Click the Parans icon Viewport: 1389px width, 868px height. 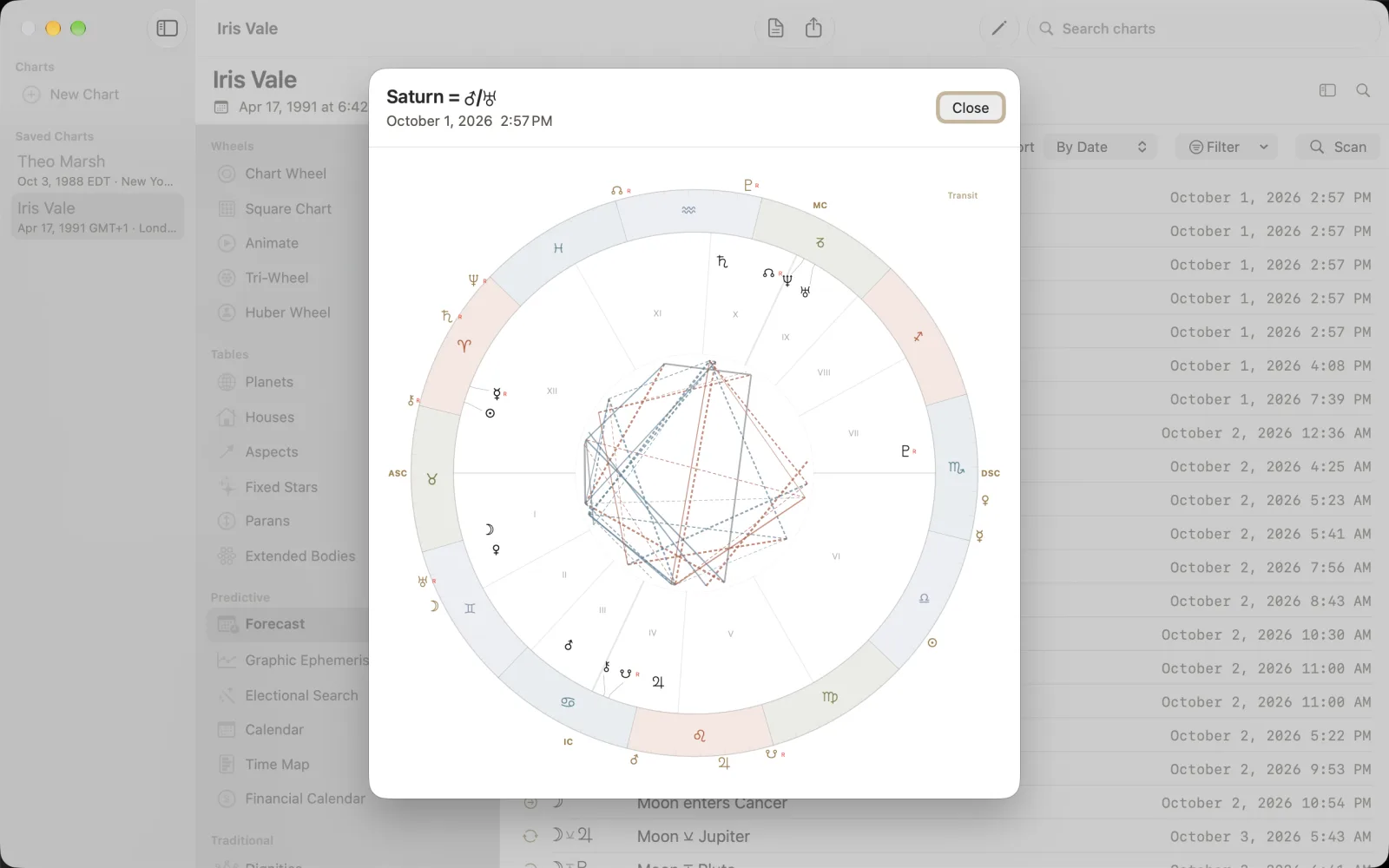(x=227, y=522)
